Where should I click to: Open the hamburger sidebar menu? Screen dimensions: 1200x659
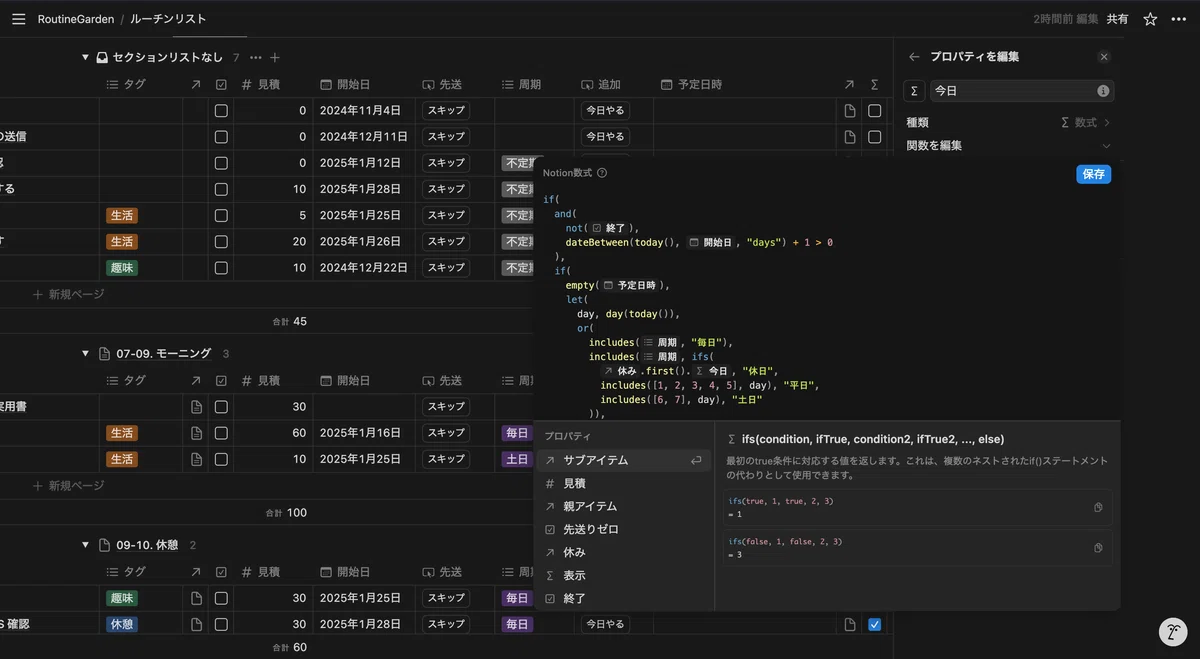[x=18, y=19]
